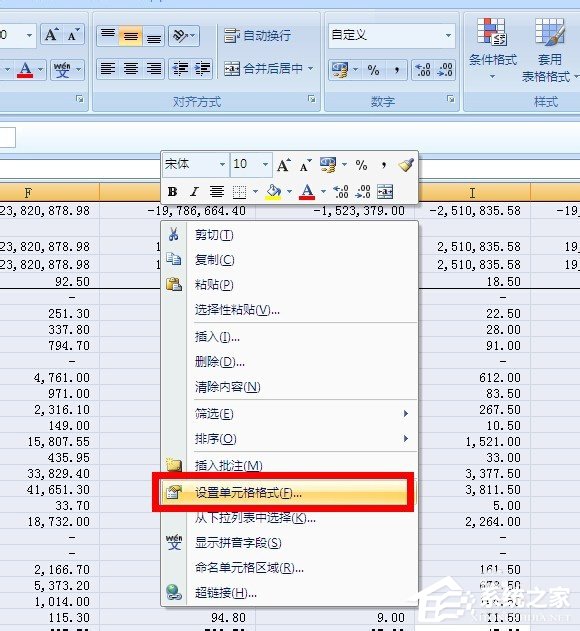This screenshot has width=580, height=631.
Task: Align text left in ribbon
Action: pos(108,69)
